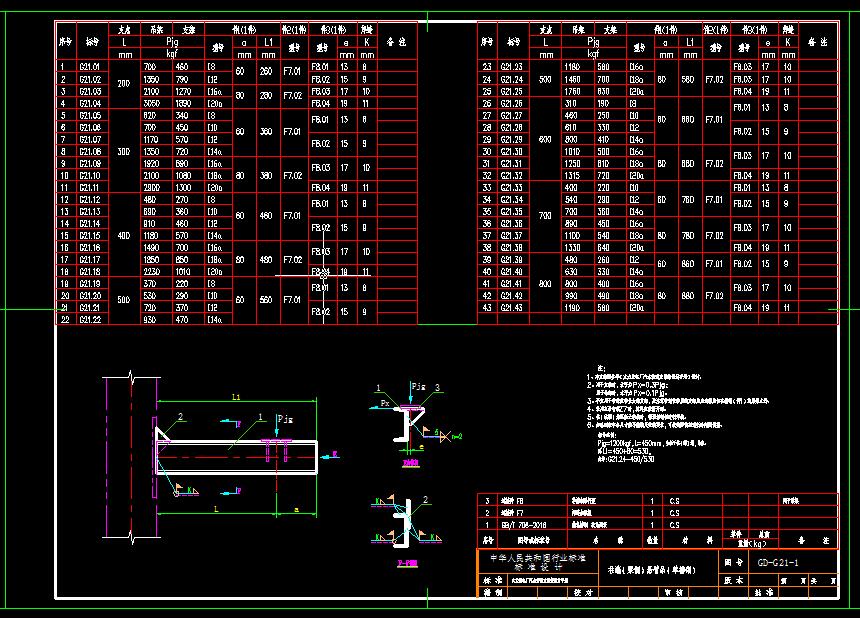The width and height of the screenshot is (860, 618).
Task: Click the 1315 value in row G21.32
Action: point(572,175)
